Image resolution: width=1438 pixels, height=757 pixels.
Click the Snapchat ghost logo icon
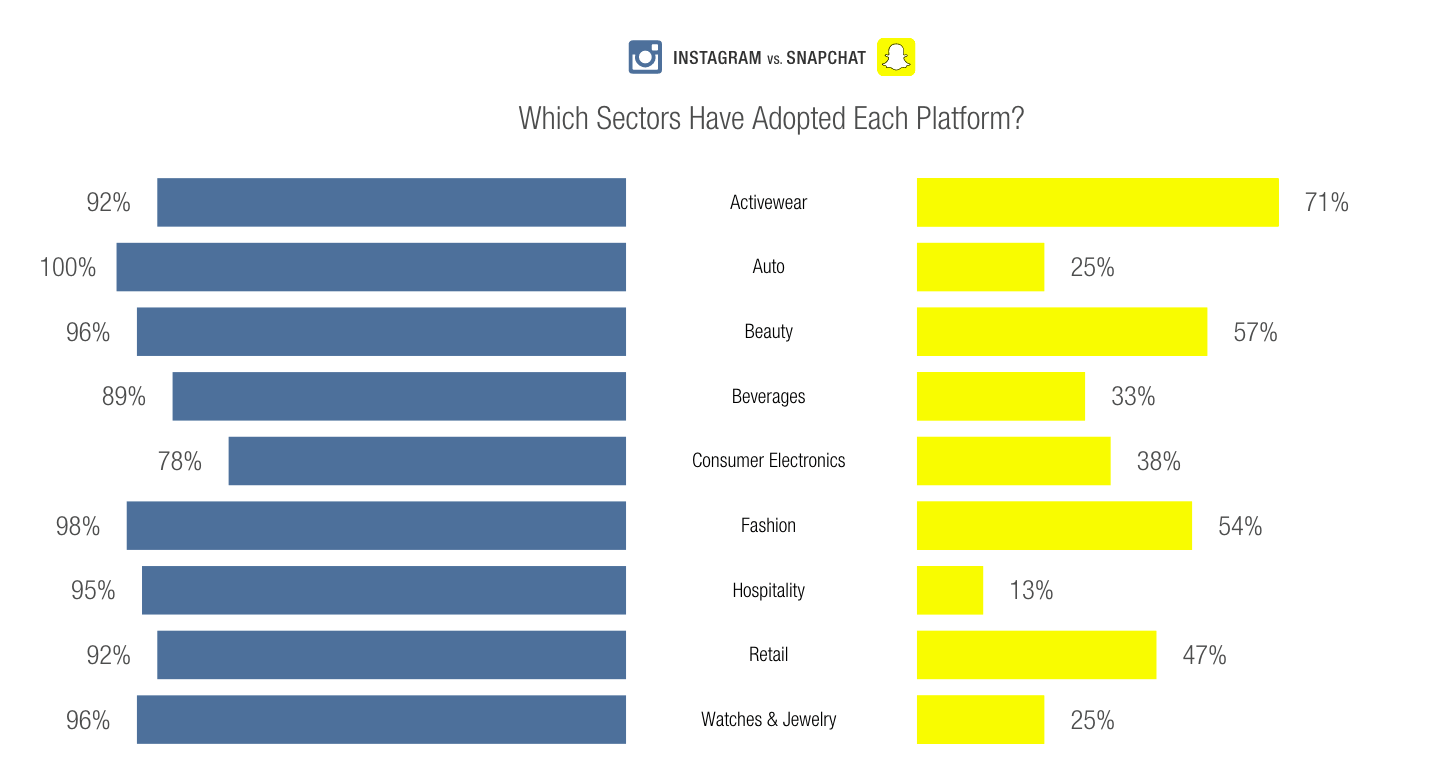tap(896, 57)
